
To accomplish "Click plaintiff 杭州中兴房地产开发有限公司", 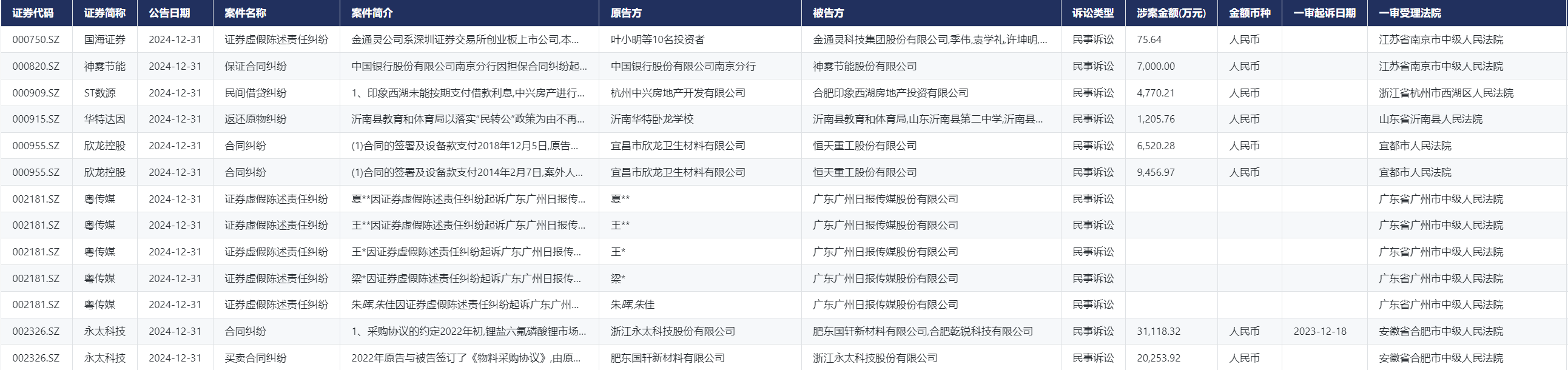I will pos(678,93).
